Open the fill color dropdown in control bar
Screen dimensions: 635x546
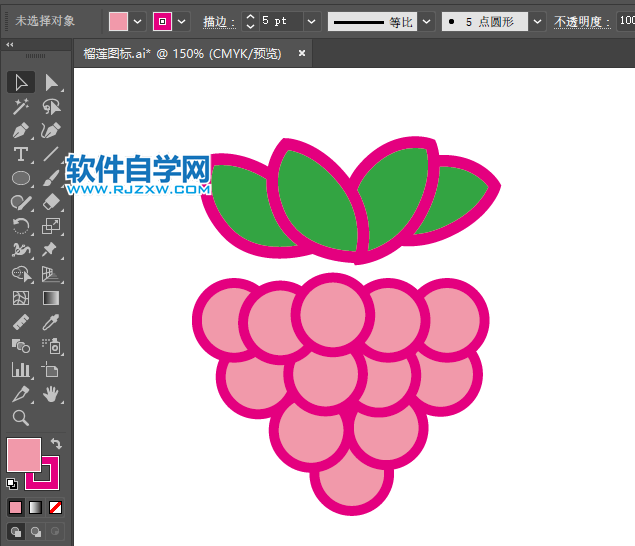[137, 21]
